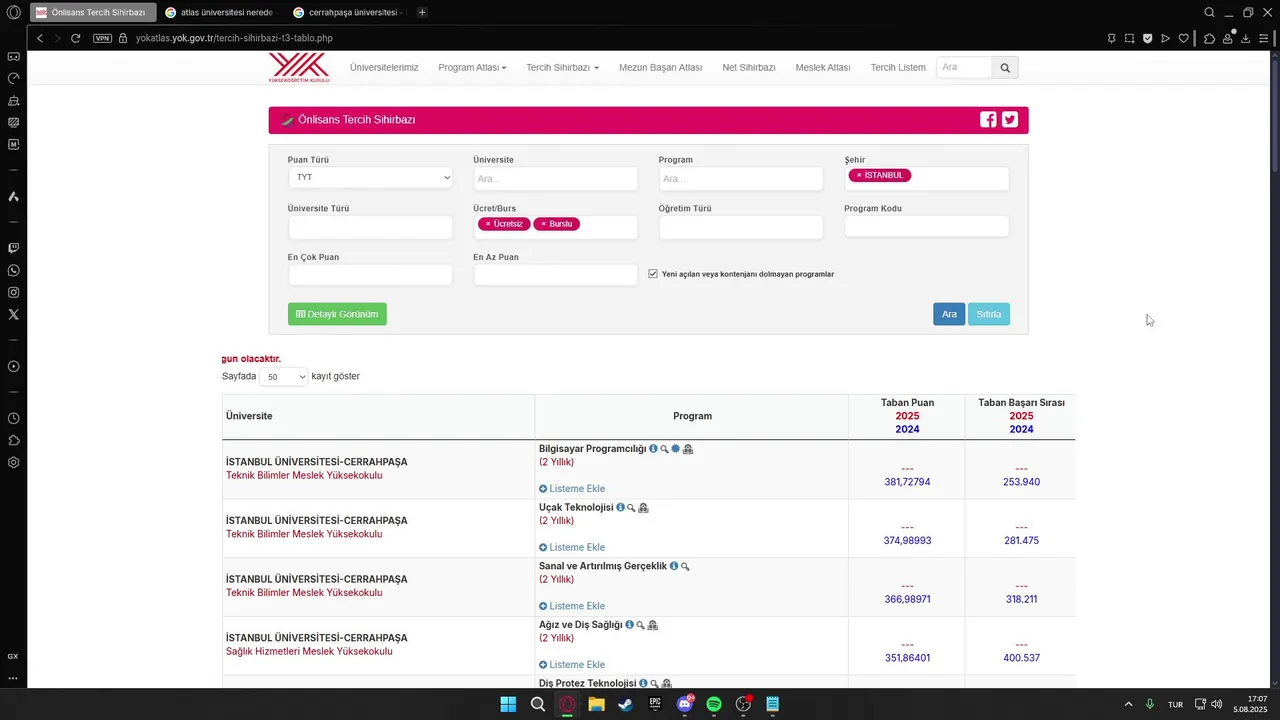Open X (Twitter) in the Opera sidebar

pos(13,314)
